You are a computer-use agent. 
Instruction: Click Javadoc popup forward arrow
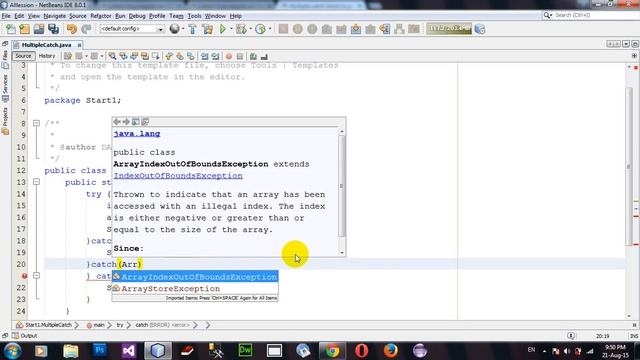point(126,122)
